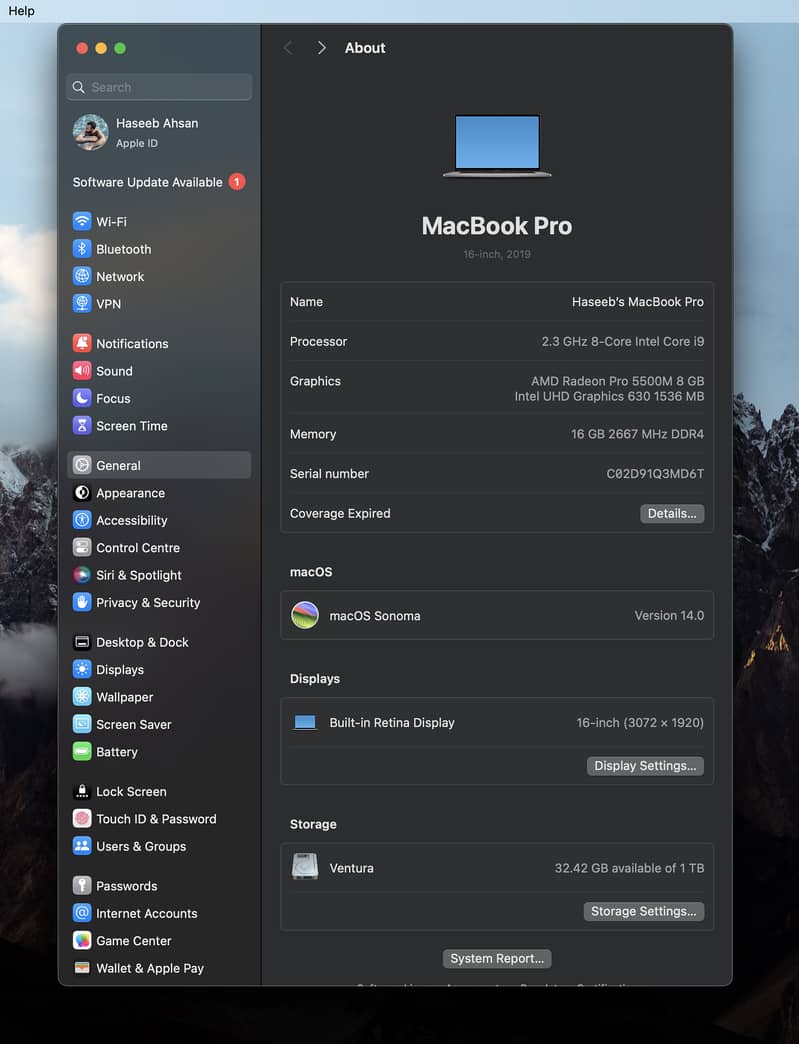Image resolution: width=799 pixels, height=1044 pixels.
Task: Click the Search field in sidebar
Action: [x=160, y=87]
